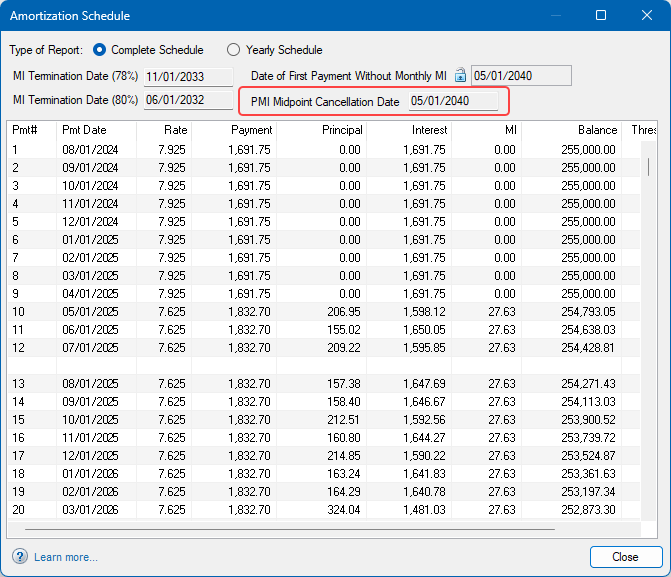671x577 pixels.
Task: Focus the MI Termination Date (80%) field
Action: [188, 100]
